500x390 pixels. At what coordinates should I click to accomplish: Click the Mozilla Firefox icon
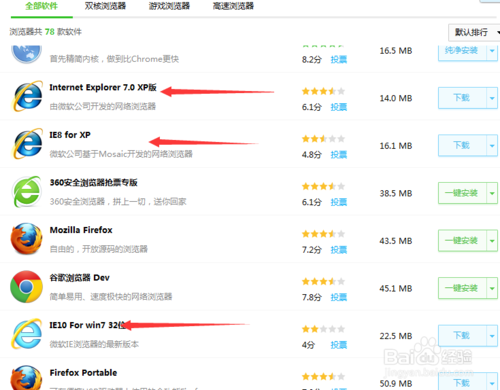tap(27, 239)
